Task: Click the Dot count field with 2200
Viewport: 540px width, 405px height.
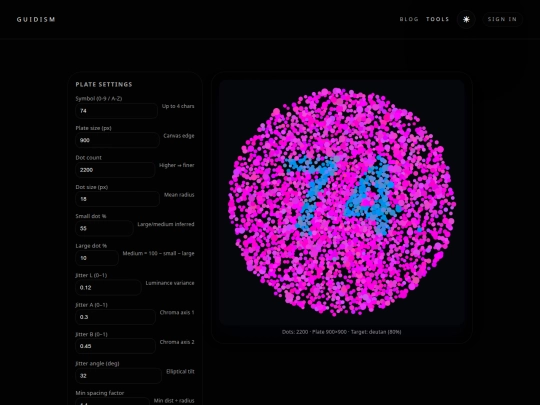Action: coord(115,170)
